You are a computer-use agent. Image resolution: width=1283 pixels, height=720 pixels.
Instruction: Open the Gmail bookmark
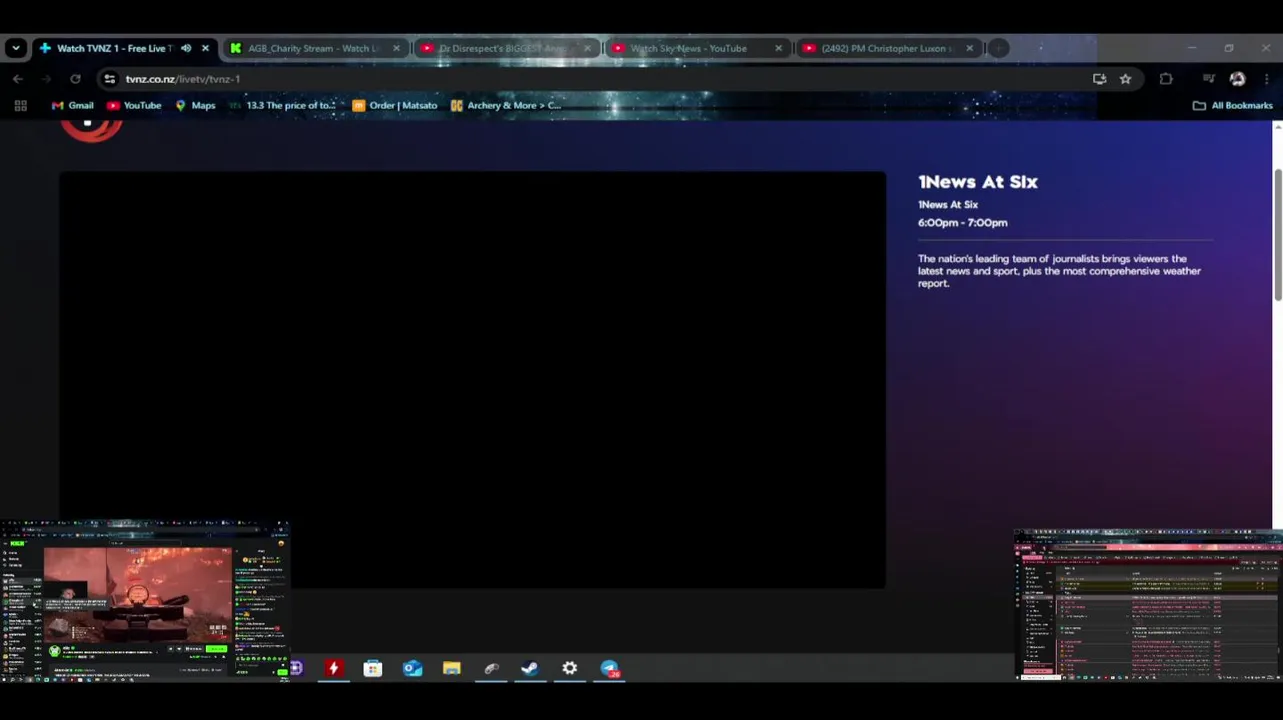[x=72, y=105]
